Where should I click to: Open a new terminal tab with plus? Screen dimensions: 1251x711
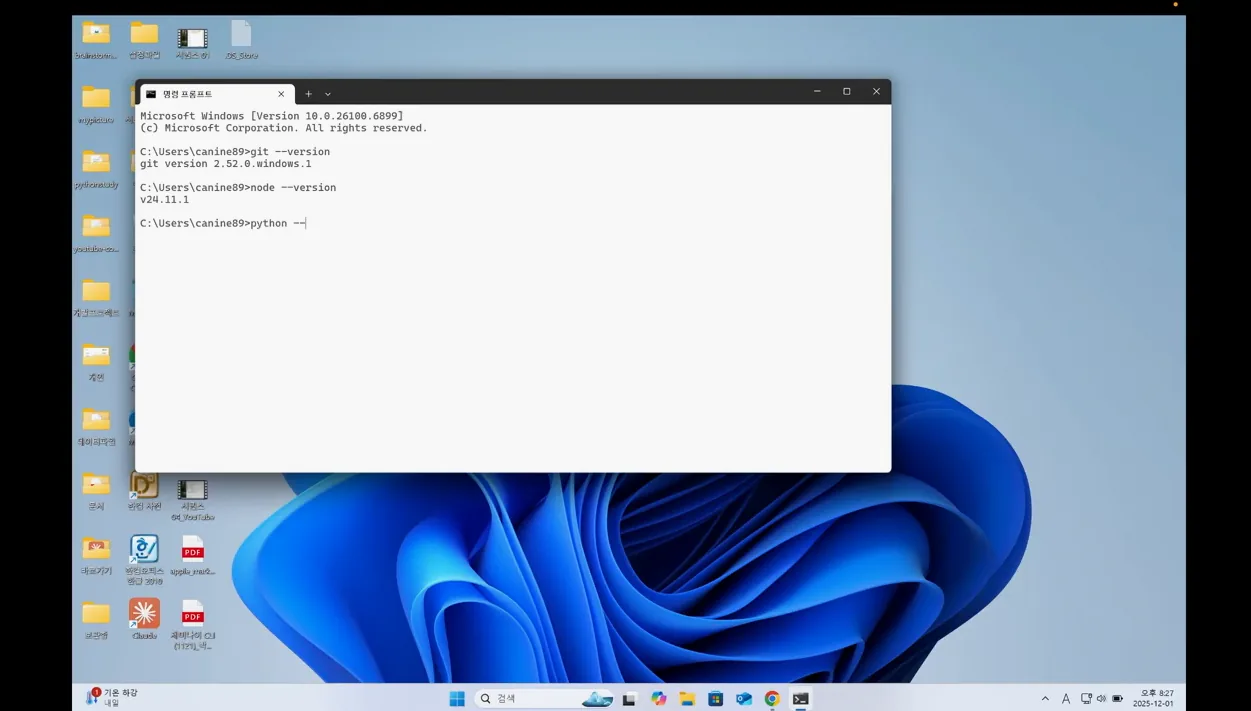(308, 94)
